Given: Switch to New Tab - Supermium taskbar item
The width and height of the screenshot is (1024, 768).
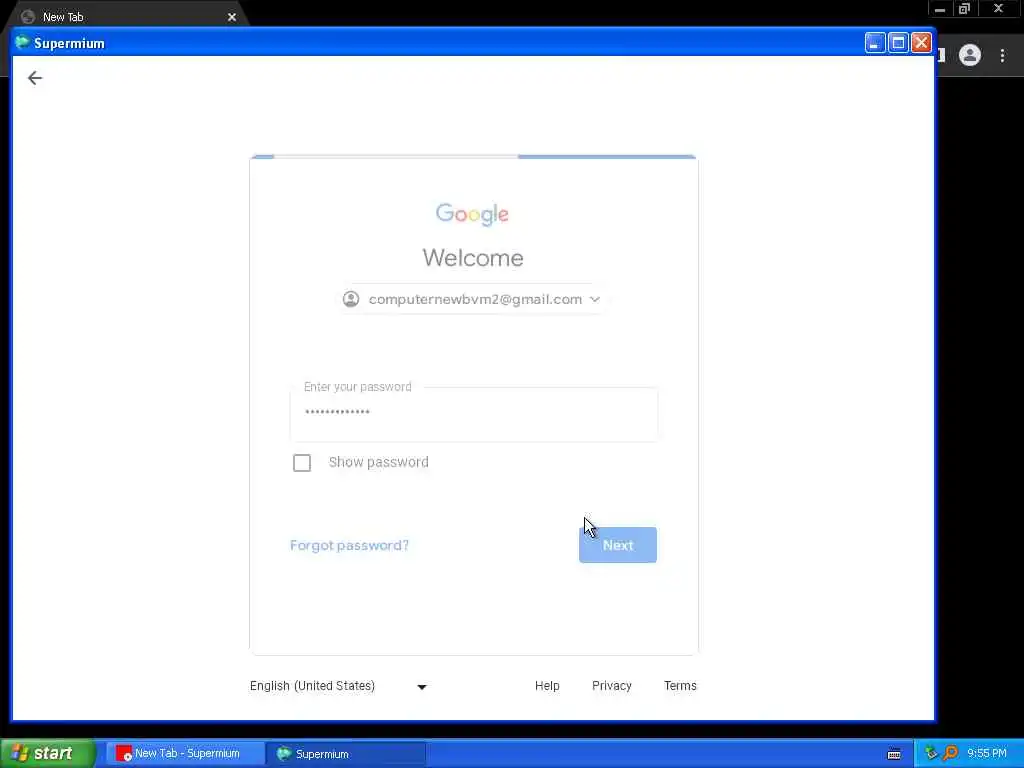Looking at the screenshot, I should coord(185,754).
